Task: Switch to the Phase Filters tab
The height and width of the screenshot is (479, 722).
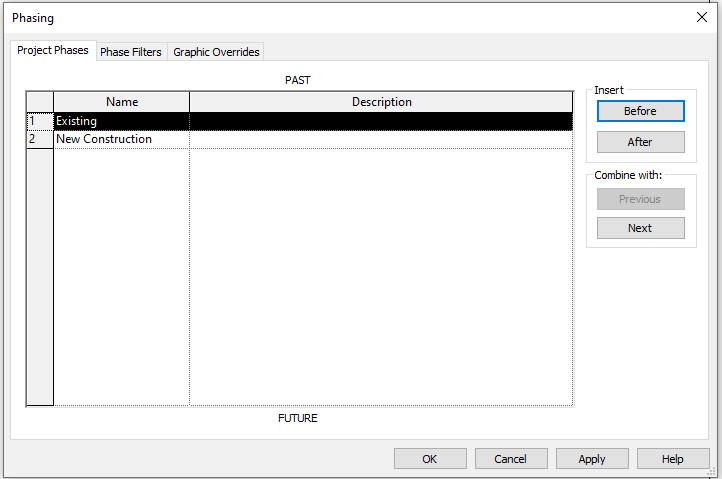Action: (x=131, y=52)
